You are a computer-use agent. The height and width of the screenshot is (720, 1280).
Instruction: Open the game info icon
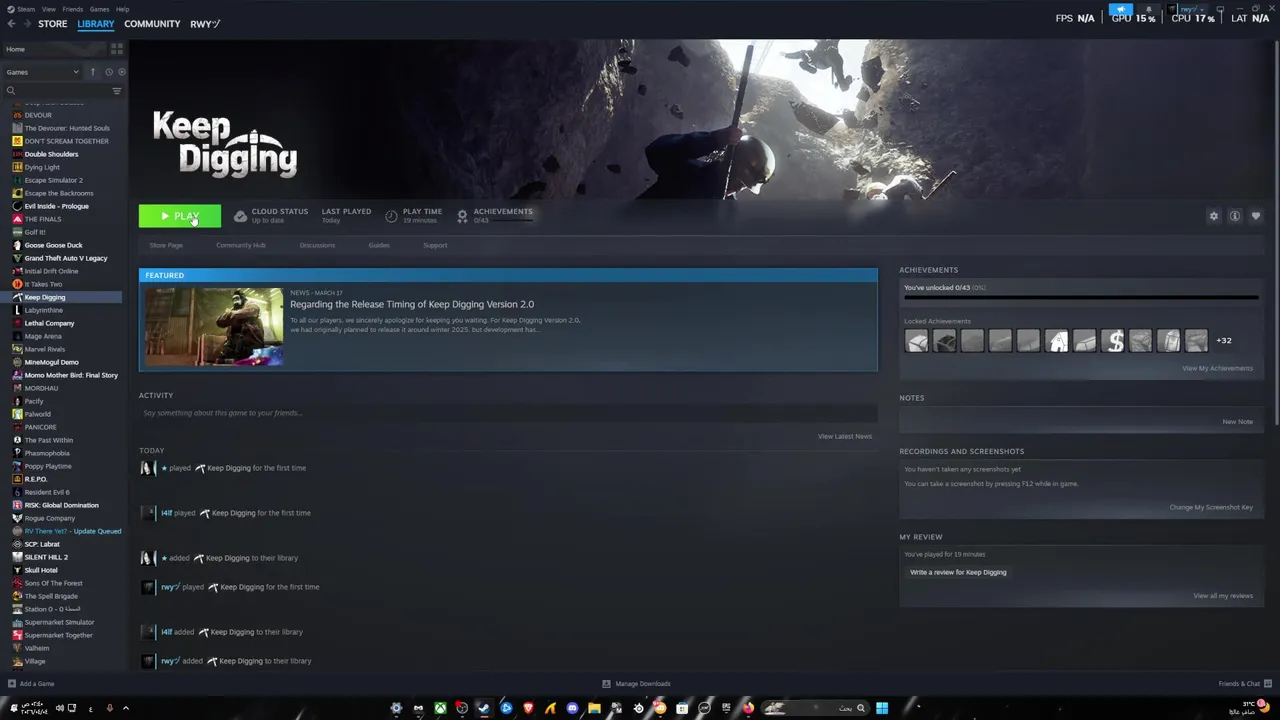[1235, 216]
